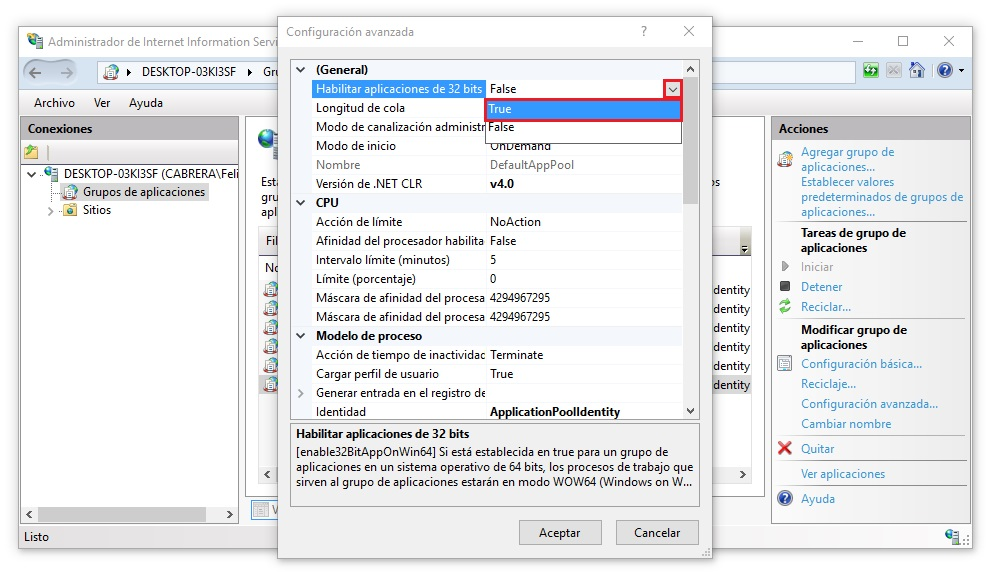Select Grupos de aplicaciones tree item
The image size is (989, 572).
coord(144,192)
